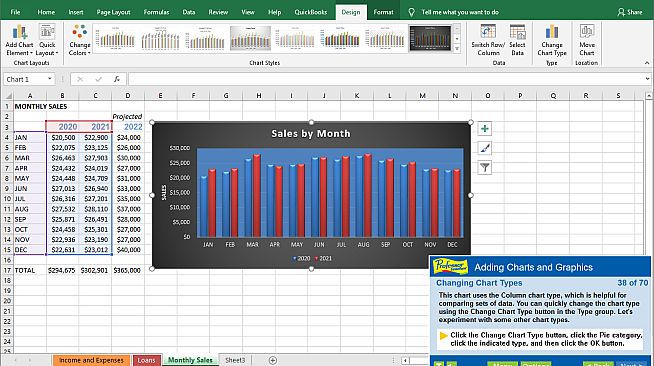
Task: Click the Chart Elements plus button
Action: coord(485,129)
